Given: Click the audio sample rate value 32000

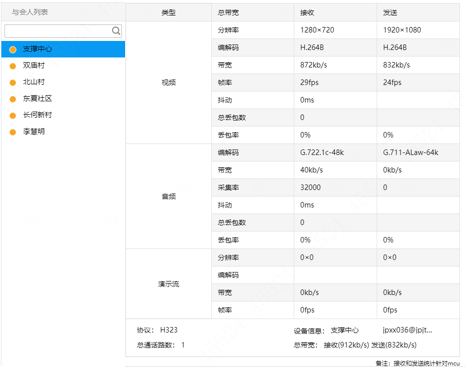Looking at the screenshot, I should coord(310,187).
